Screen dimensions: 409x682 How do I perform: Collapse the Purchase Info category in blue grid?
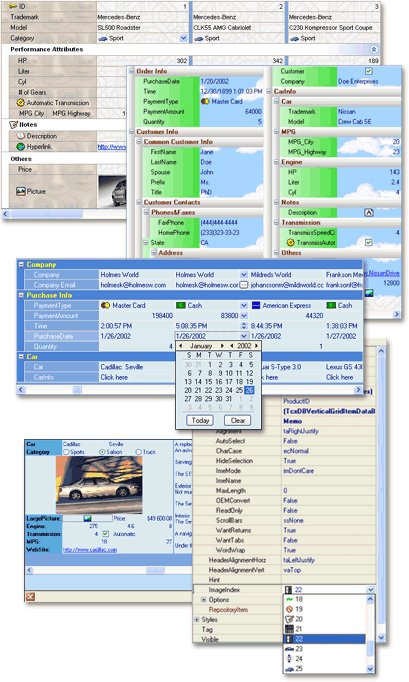click(x=21, y=295)
